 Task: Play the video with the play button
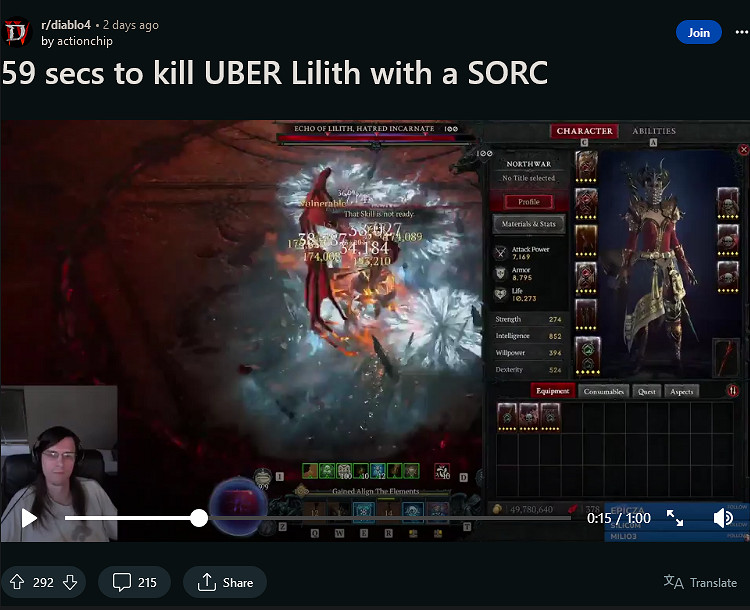click(x=29, y=518)
